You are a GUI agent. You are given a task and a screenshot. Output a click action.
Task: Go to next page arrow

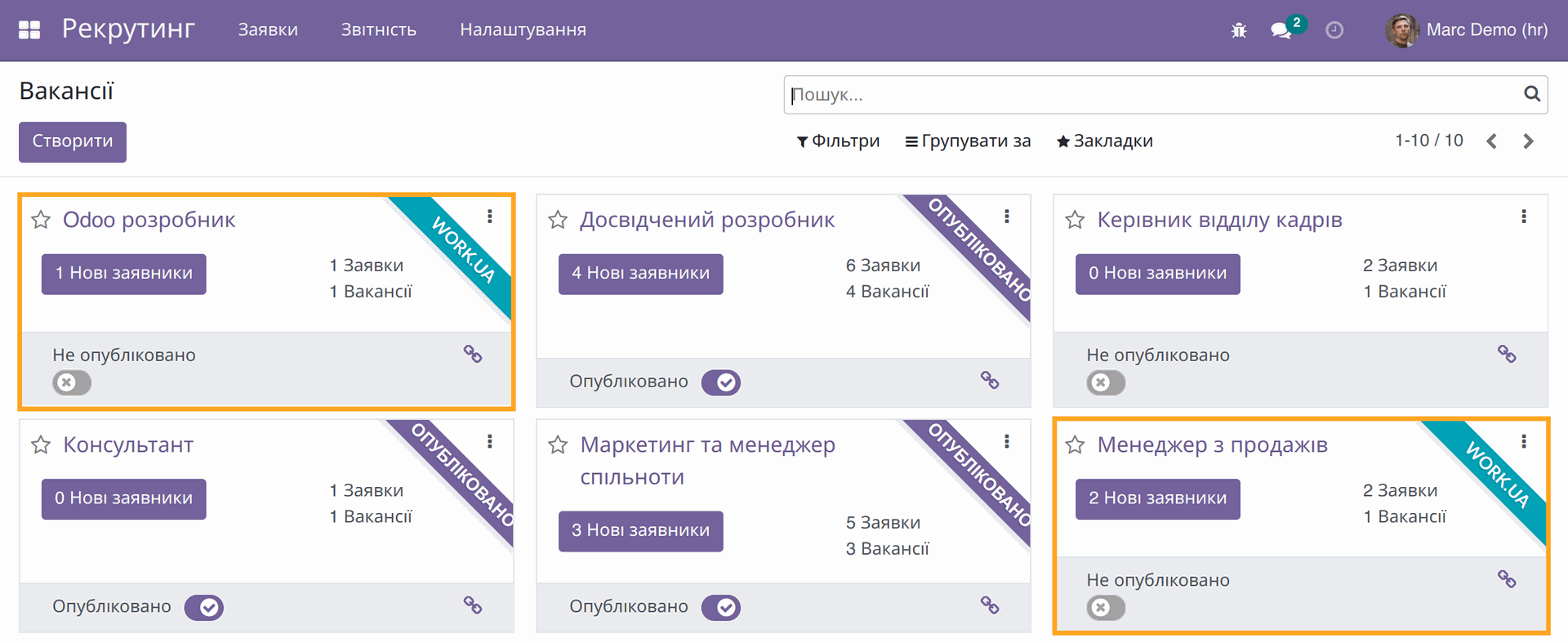1529,141
